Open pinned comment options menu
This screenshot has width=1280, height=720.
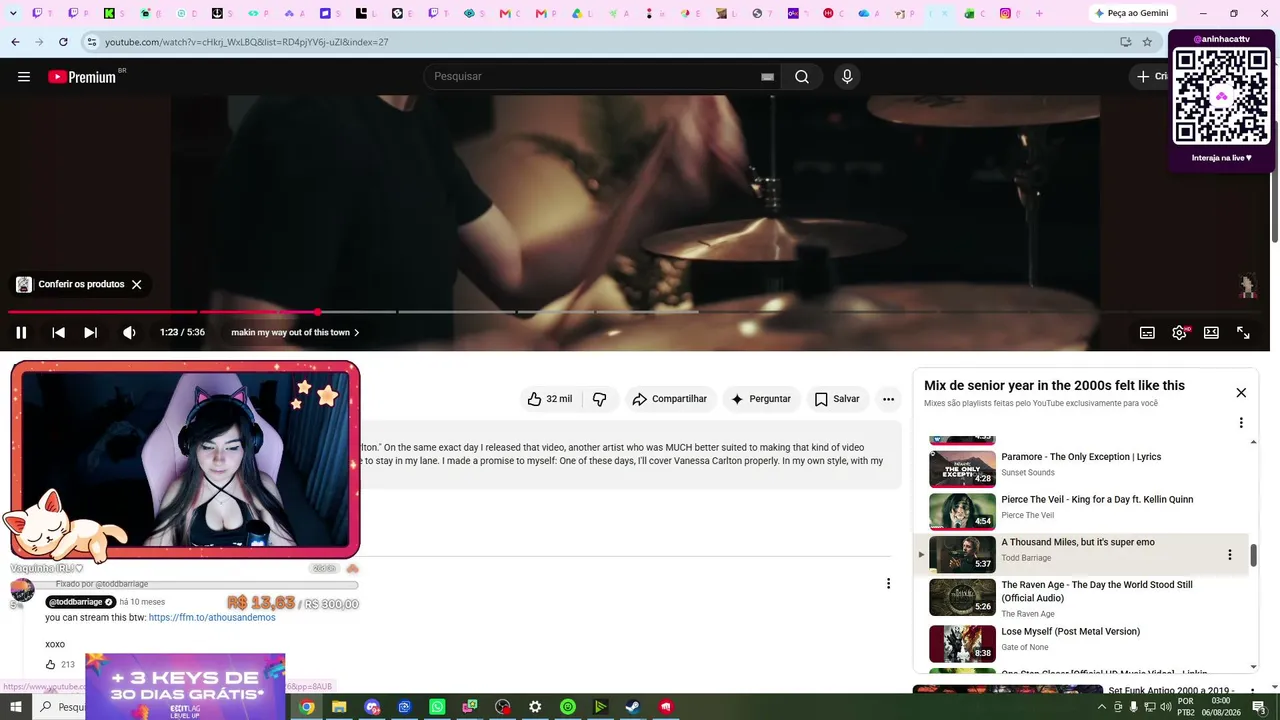point(888,583)
